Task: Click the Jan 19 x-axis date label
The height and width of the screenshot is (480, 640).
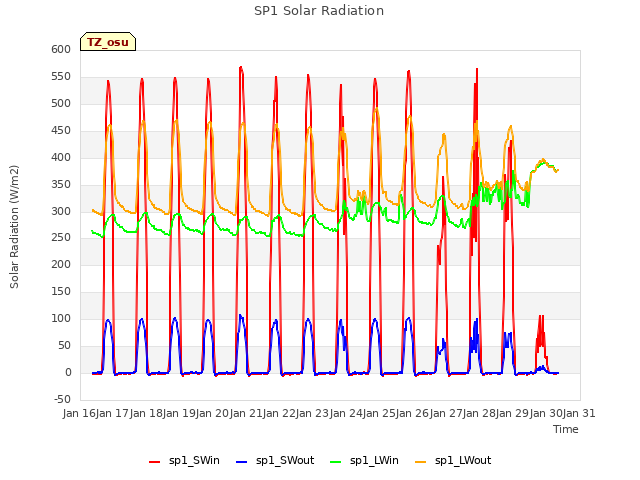Action: [179, 413]
